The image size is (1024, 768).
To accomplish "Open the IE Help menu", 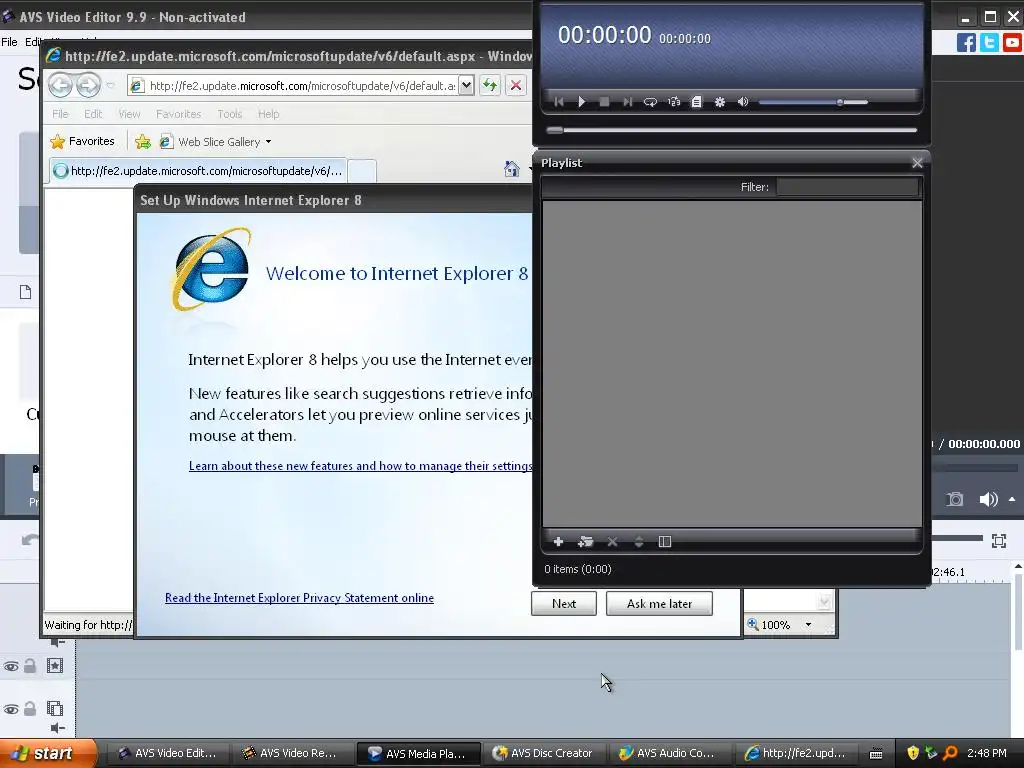I will pos(268,114).
